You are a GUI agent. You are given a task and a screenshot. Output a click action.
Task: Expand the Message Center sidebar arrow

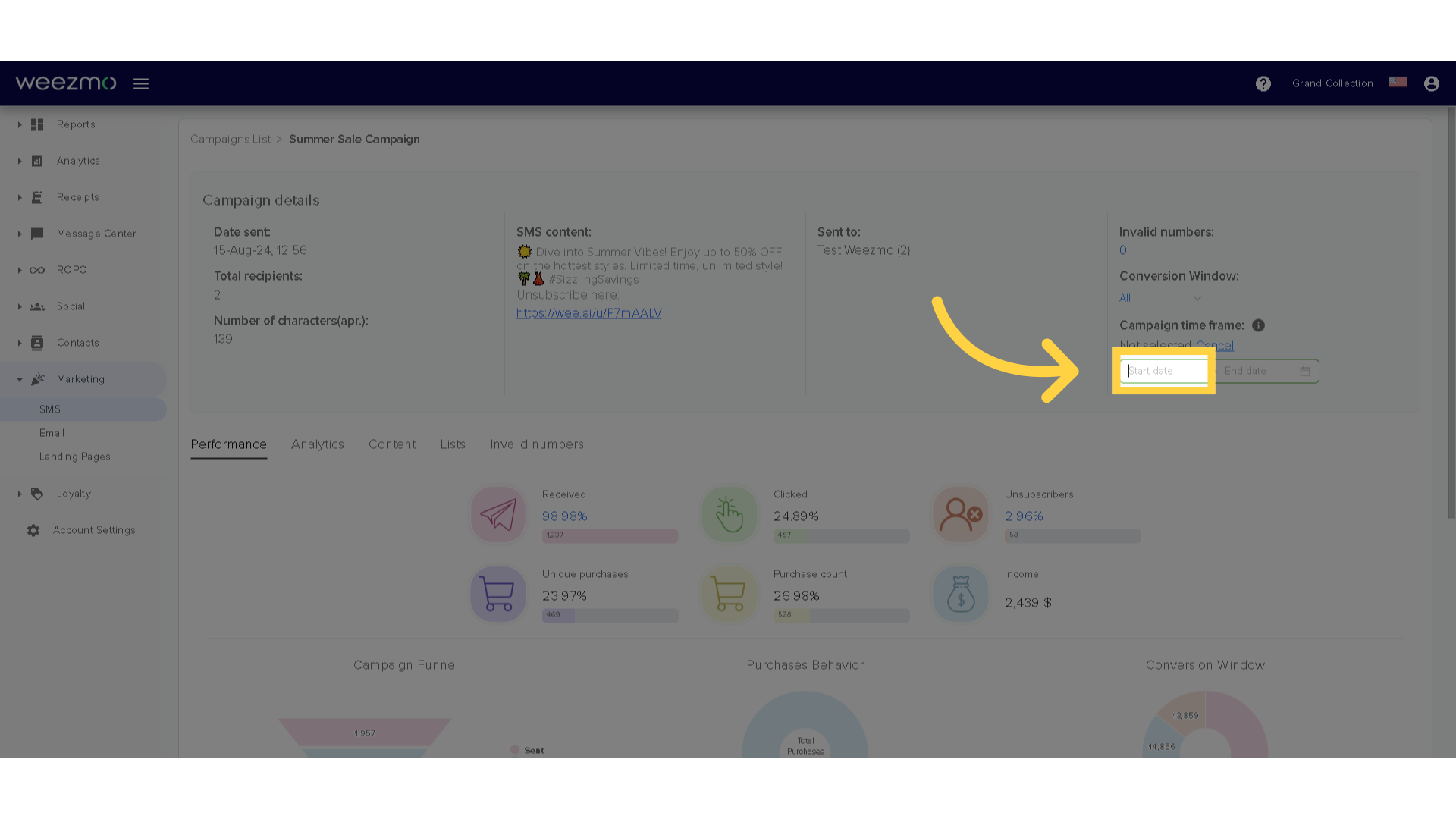coord(20,234)
